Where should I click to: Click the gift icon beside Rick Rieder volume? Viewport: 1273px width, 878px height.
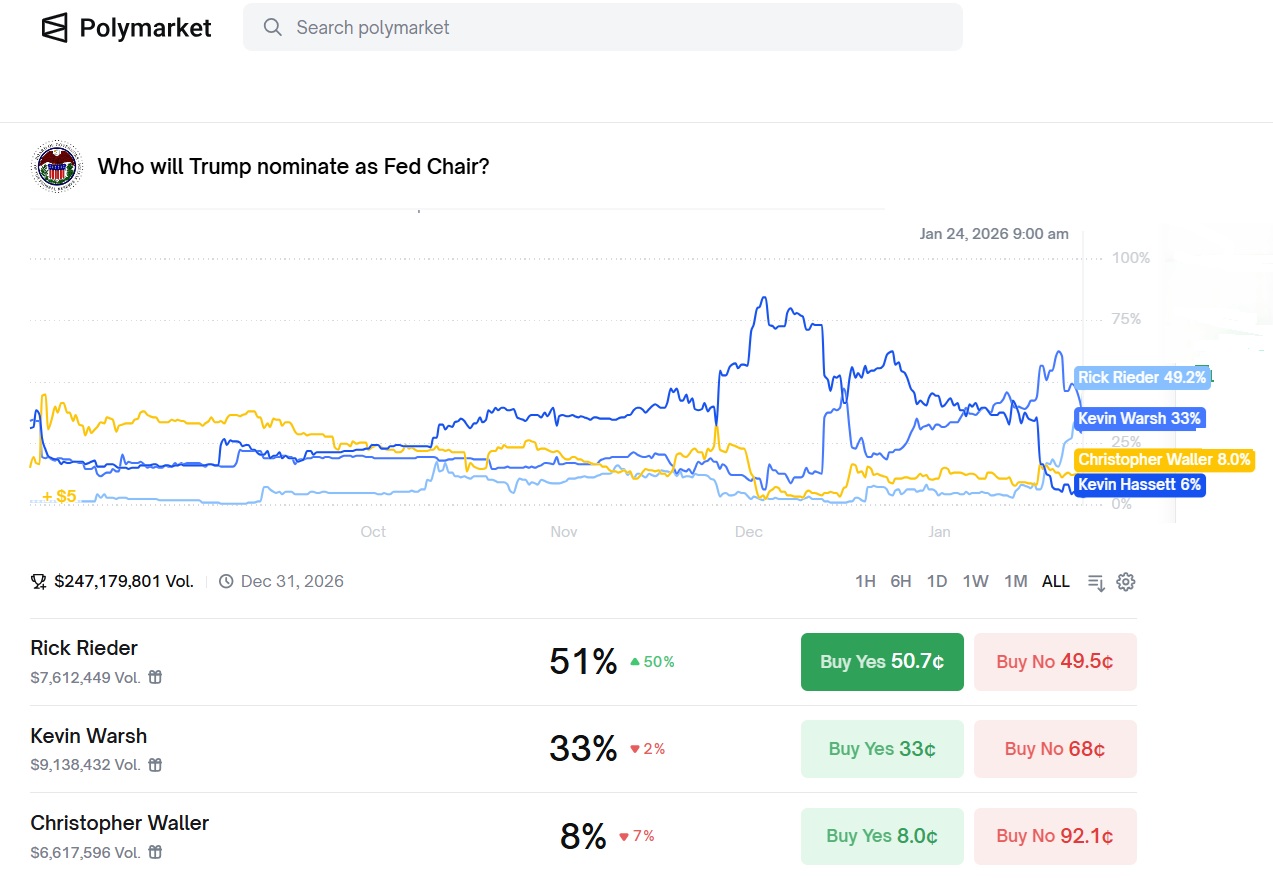(155, 677)
